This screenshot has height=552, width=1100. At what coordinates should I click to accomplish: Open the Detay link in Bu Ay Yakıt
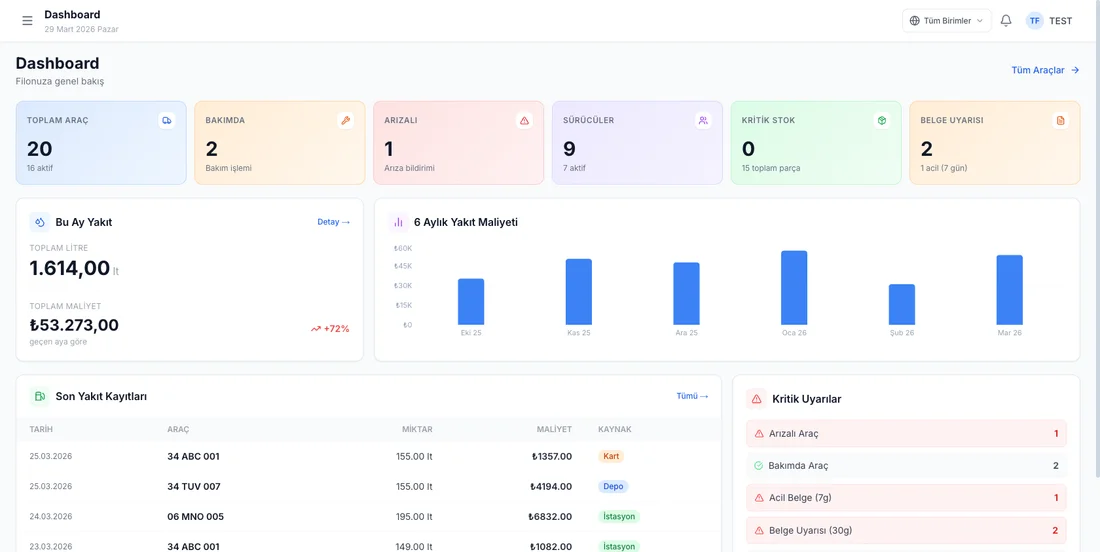pyautogui.click(x=333, y=222)
